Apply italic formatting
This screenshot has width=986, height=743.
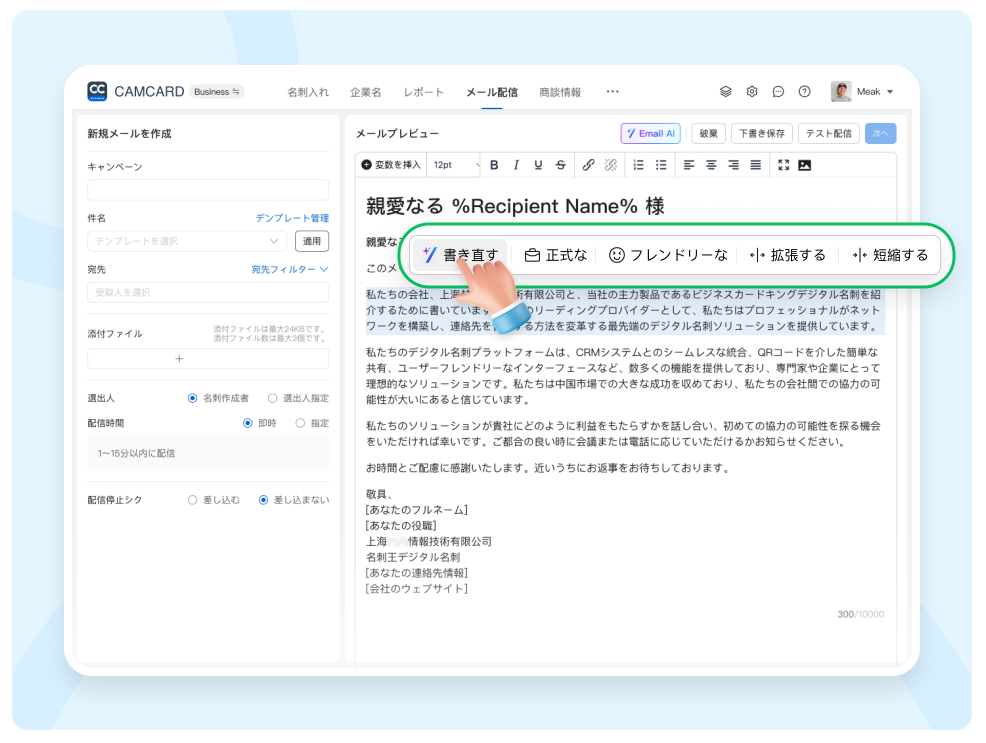coord(516,165)
